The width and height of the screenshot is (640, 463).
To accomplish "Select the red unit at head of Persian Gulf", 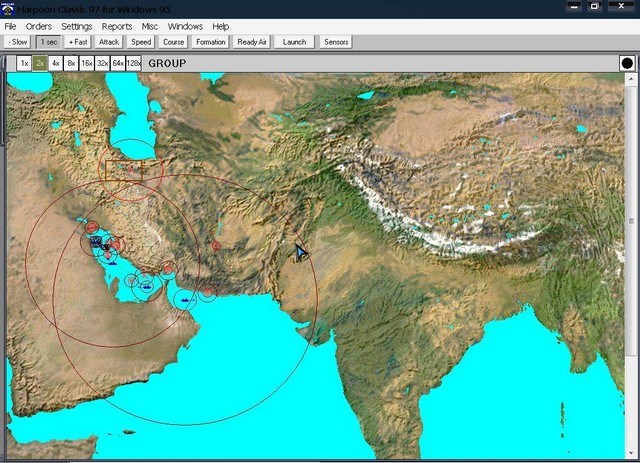I will tap(92, 228).
